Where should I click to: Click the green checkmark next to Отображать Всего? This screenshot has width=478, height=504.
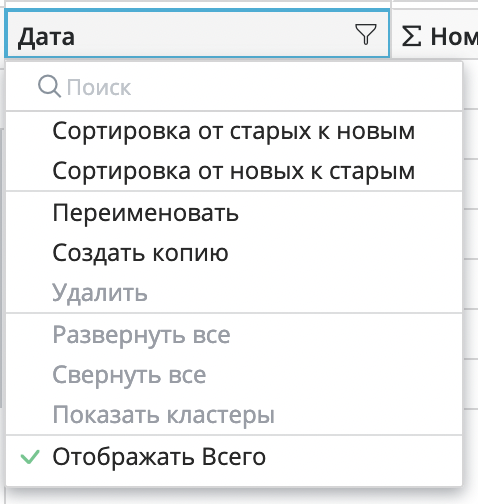pyautogui.click(x=30, y=457)
